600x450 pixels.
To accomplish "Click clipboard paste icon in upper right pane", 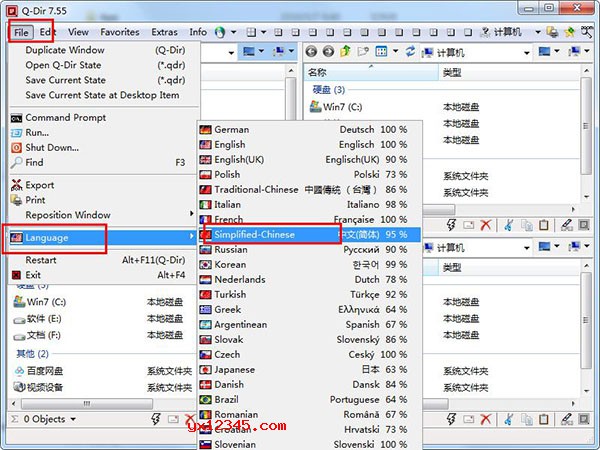I will tap(543, 225).
